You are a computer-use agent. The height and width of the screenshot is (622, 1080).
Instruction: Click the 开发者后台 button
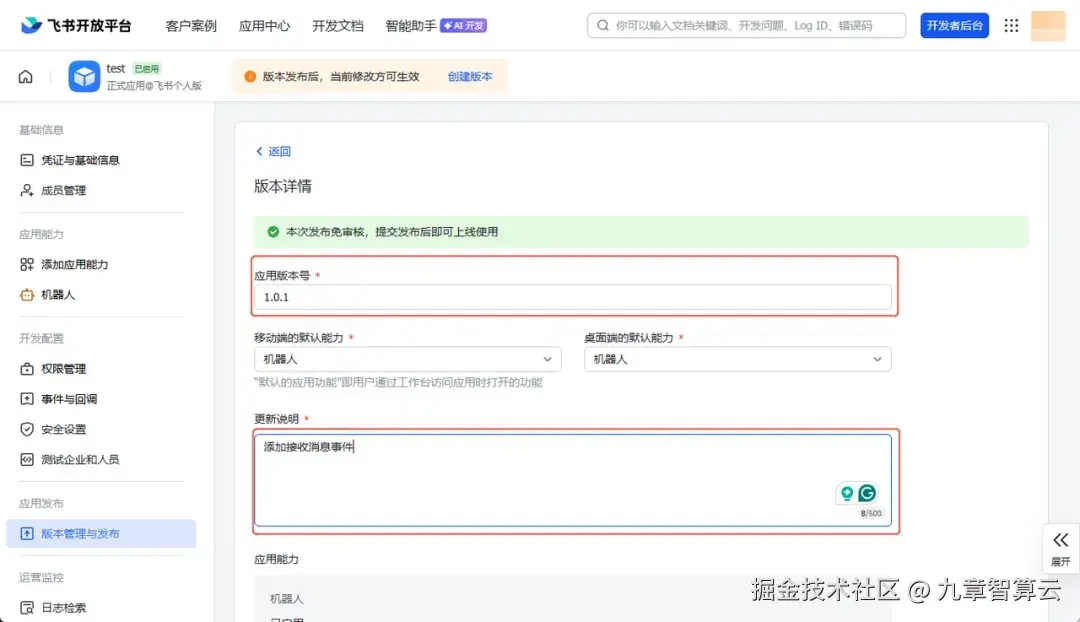click(x=955, y=25)
